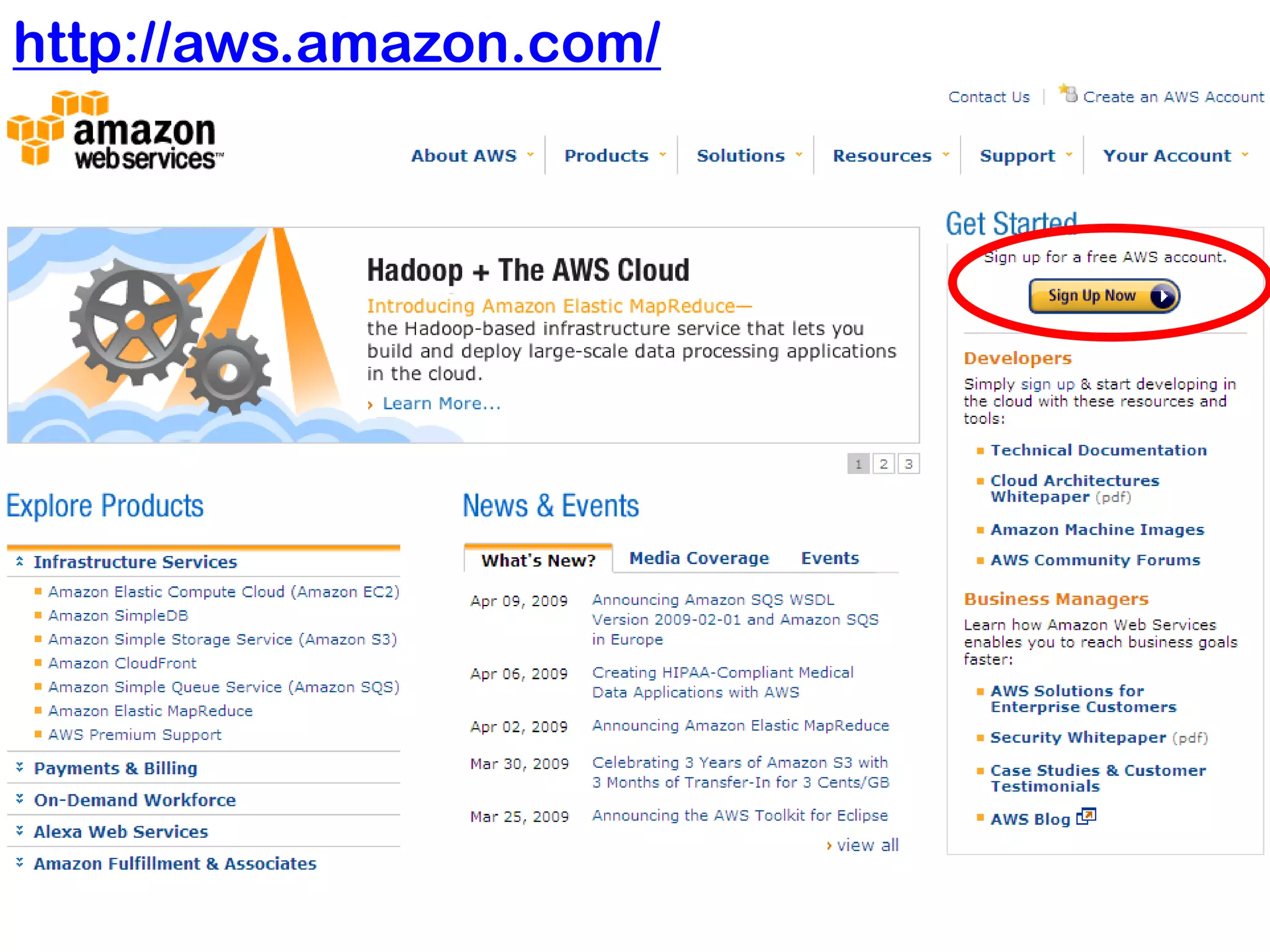Viewport: 1270px width, 952px height.
Task: Expand the Payments & Billing section
Action: point(115,768)
